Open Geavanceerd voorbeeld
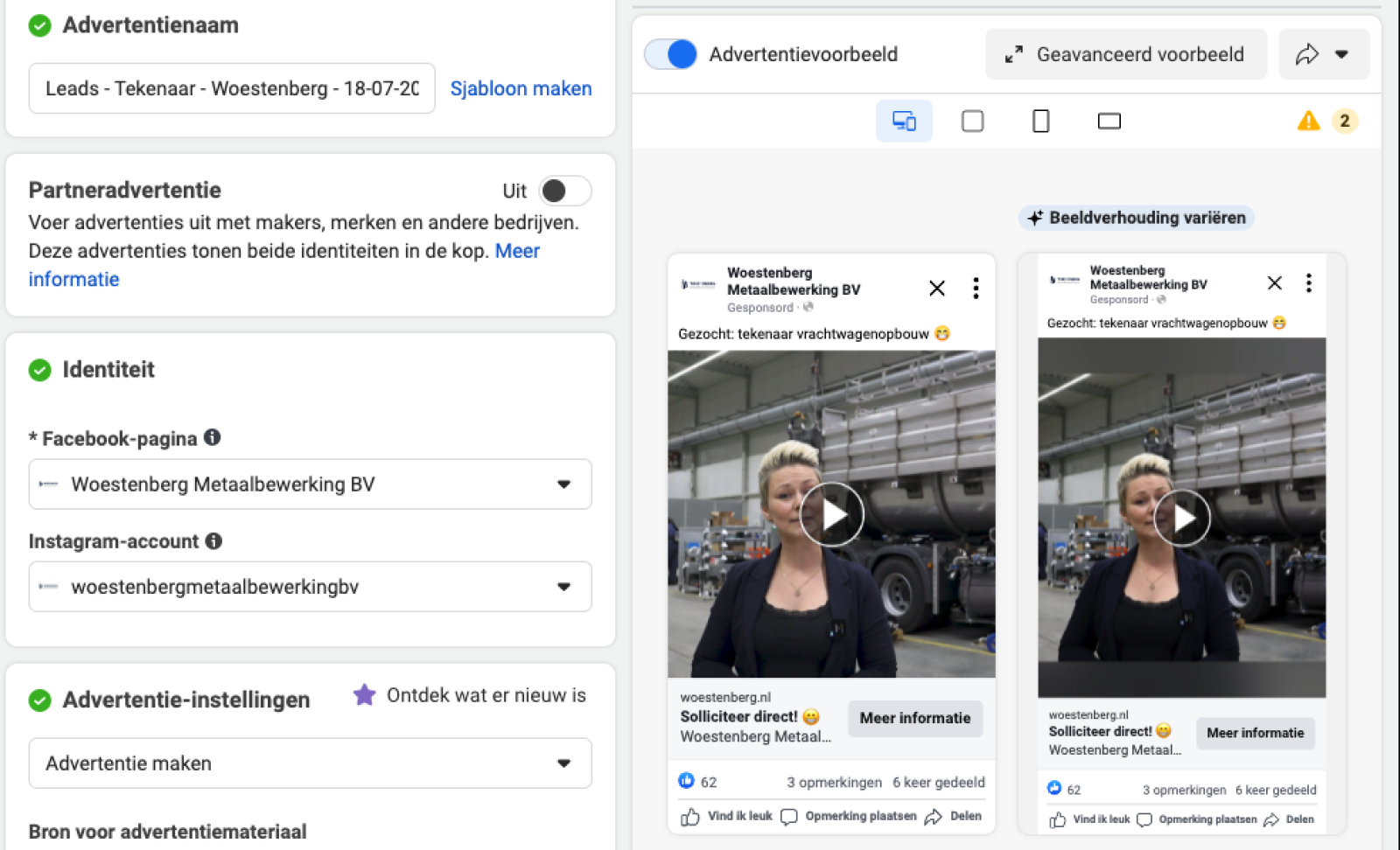Viewport: 1400px width, 850px height. click(x=1125, y=54)
